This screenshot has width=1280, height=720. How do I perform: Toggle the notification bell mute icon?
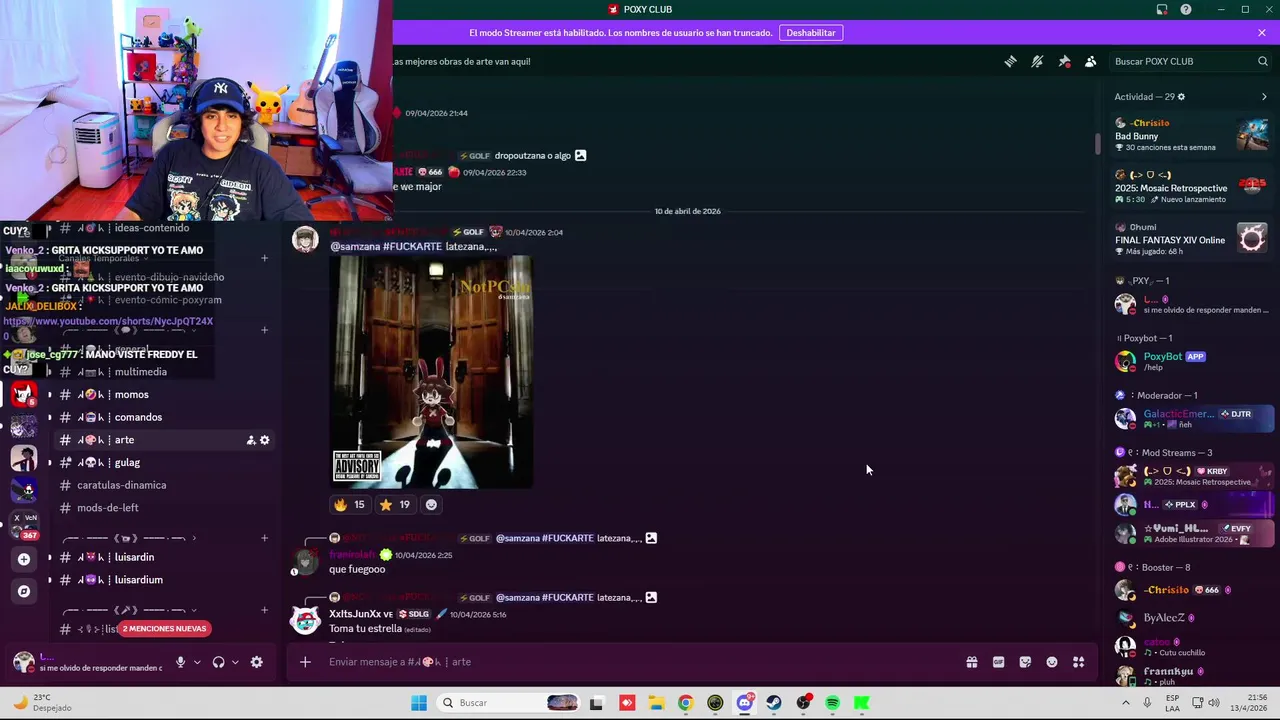pyautogui.click(x=1037, y=61)
